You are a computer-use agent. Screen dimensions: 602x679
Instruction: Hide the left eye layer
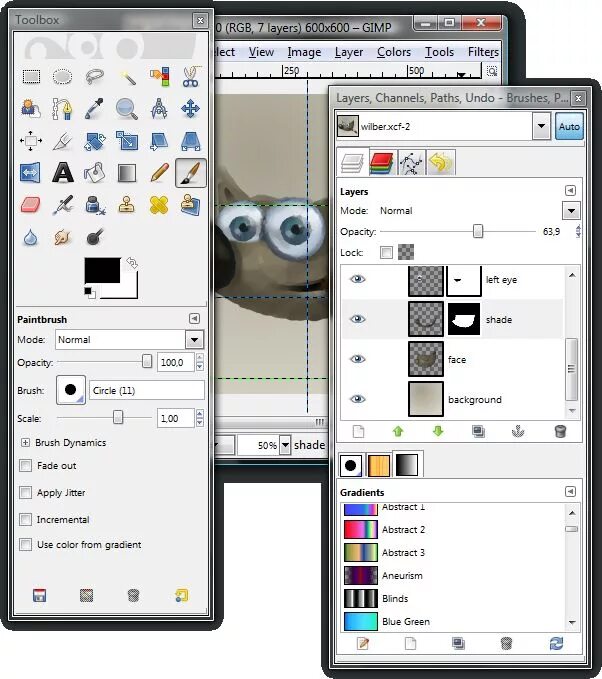(357, 279)
